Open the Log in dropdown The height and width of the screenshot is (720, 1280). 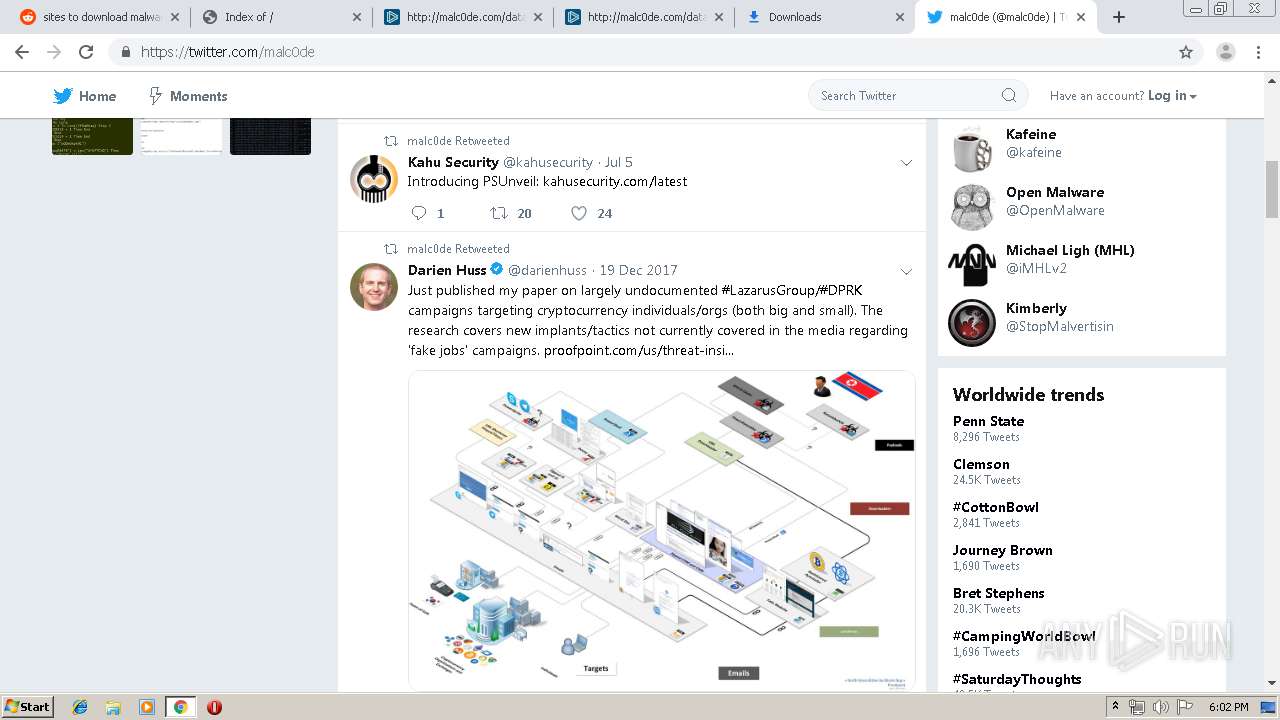click(1172, 96)
